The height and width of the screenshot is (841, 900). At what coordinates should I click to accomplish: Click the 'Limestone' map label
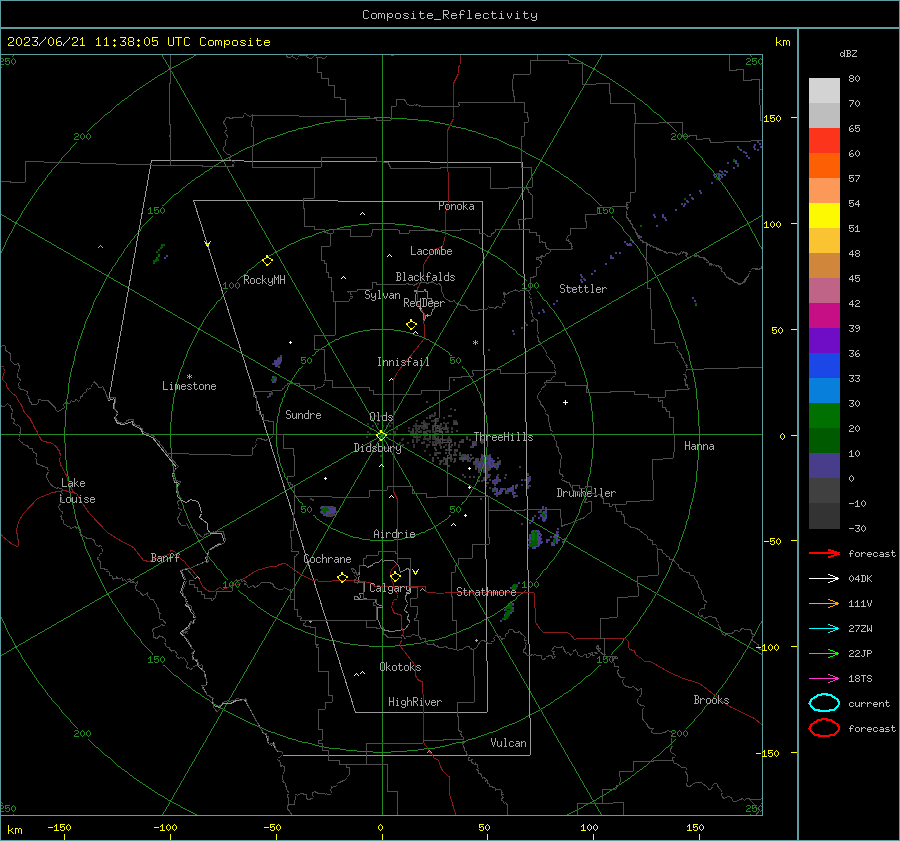pyautogui.click(x=189, y=386)
